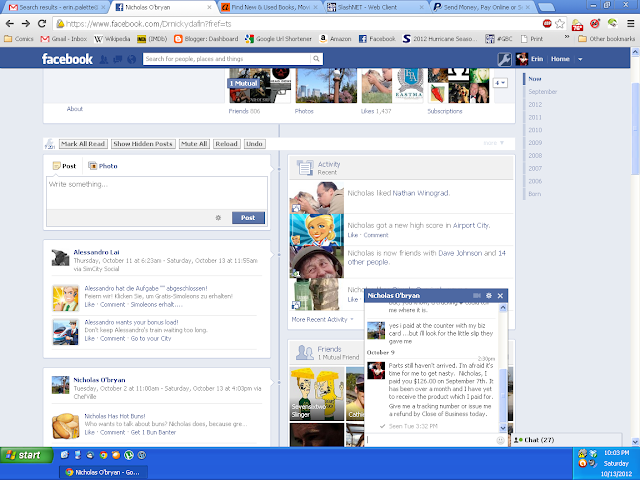Jump to September in the timeline
The width and height of the screenshot is (640, 480).
tap(543, 92)
